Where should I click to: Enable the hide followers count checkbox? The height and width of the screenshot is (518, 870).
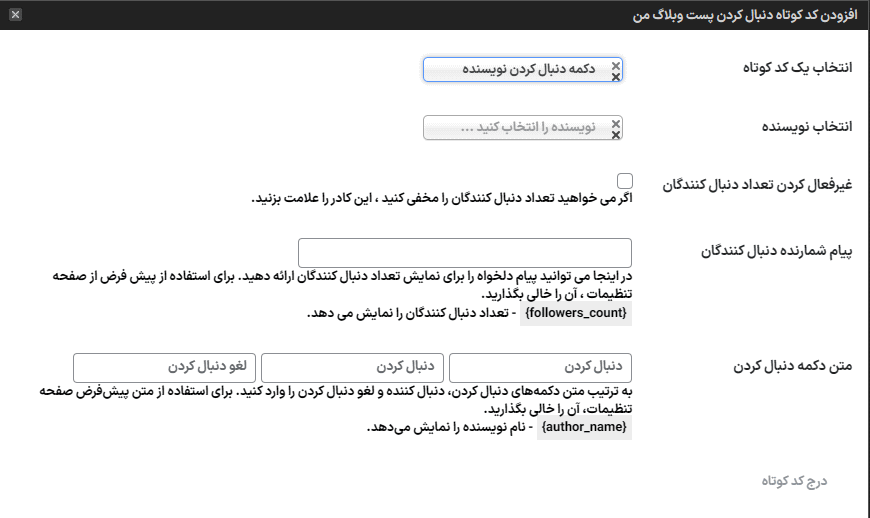[x=625, y=180]
